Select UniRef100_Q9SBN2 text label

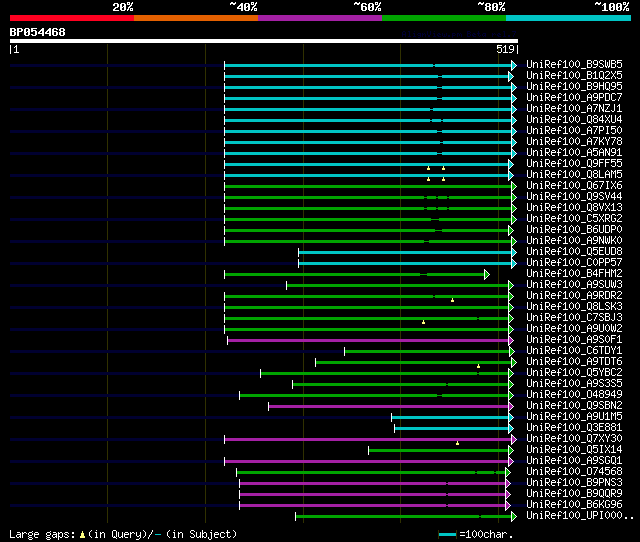[574, 406]
